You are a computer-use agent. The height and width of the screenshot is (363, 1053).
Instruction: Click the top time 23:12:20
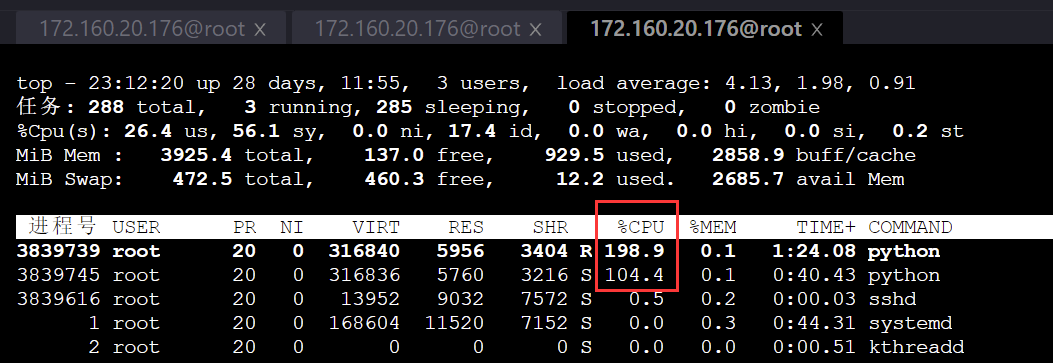[136, 83]
